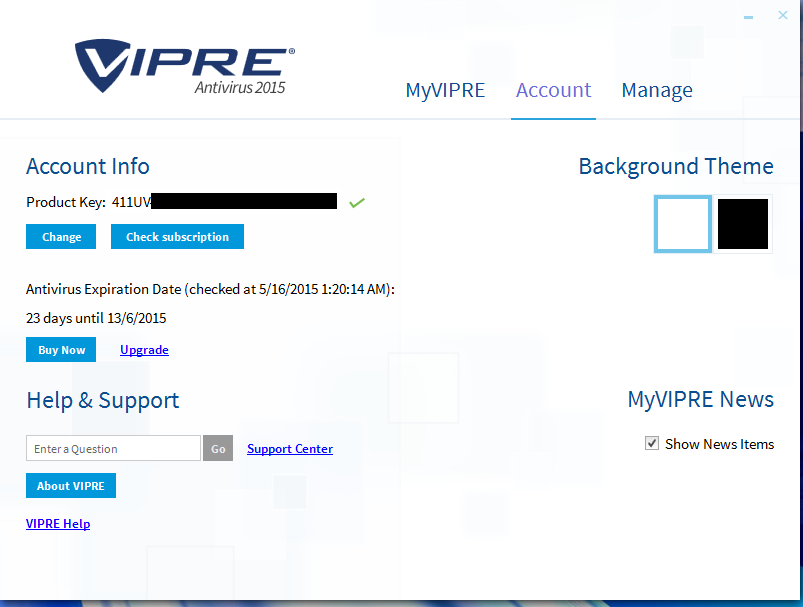Click the VIPRE Antivirus 2015 logo

pos(185,67)
